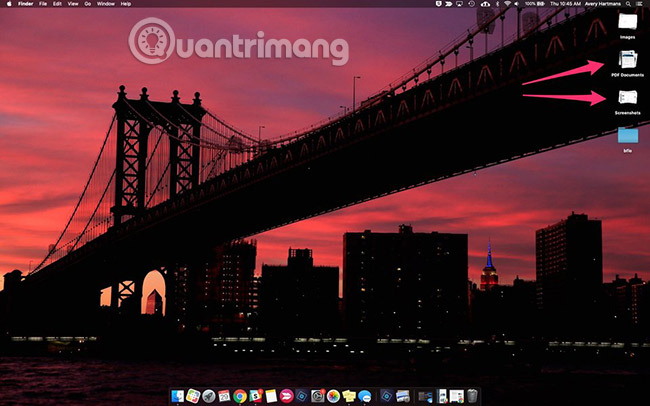Viewport: 650px width, 406px height.
Task: Open the Wi-Fi menu bar icon
Action: (507, 4)
